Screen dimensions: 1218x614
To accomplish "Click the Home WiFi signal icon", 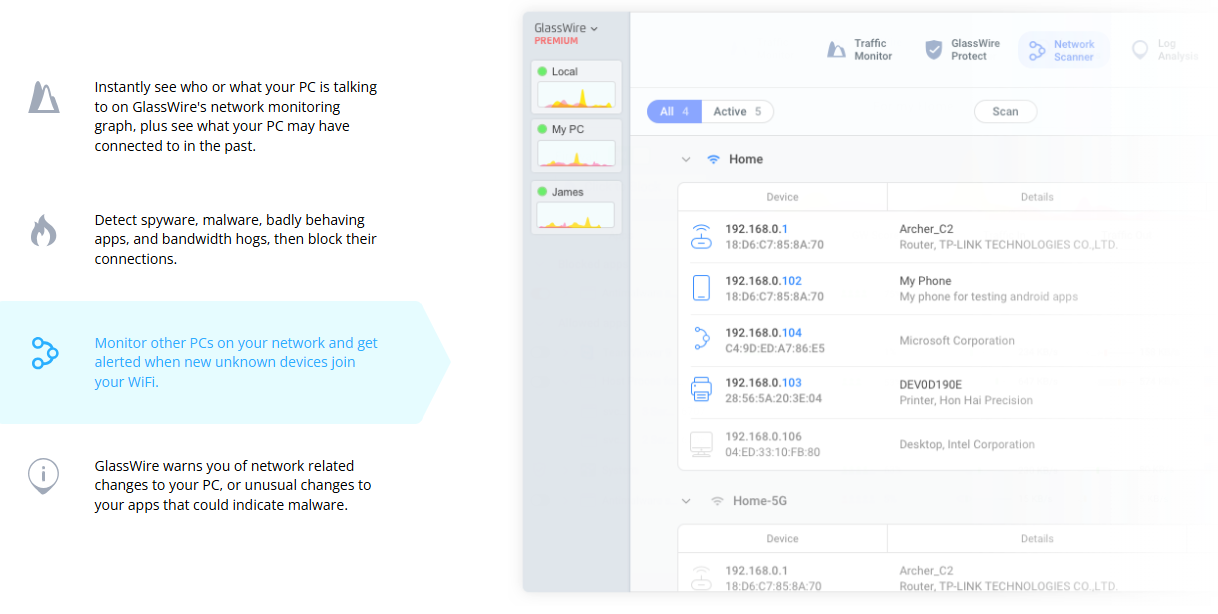I will point(713,159).
